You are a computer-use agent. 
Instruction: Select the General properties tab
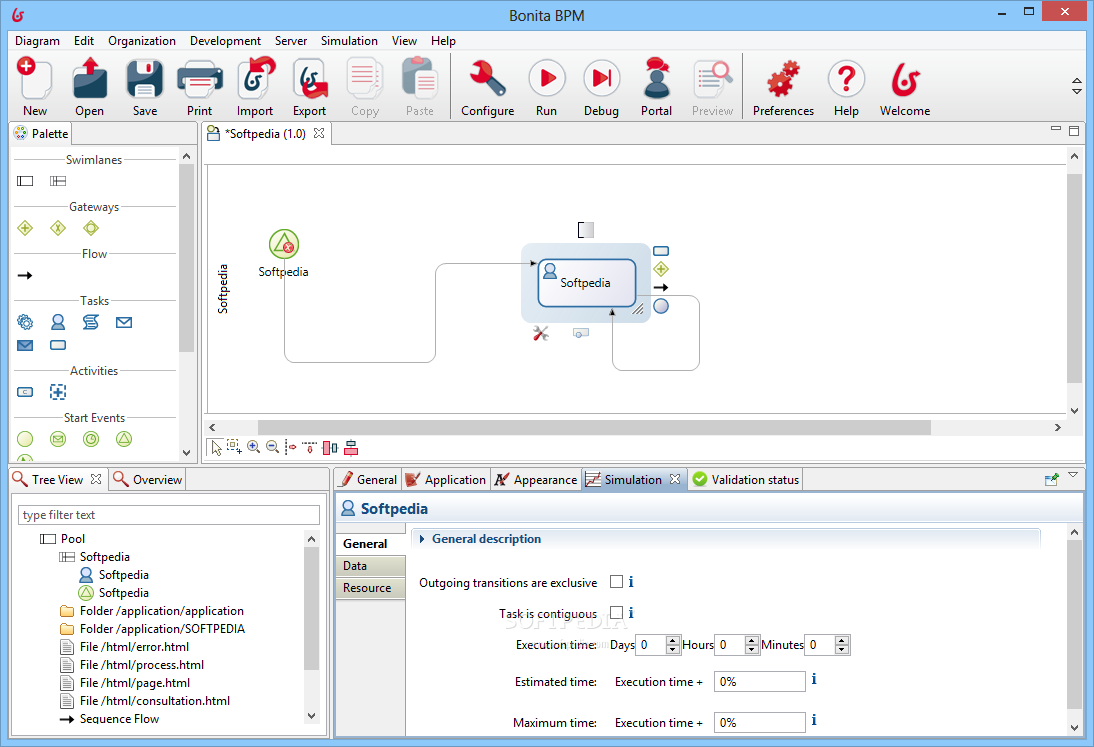(367, 480)
